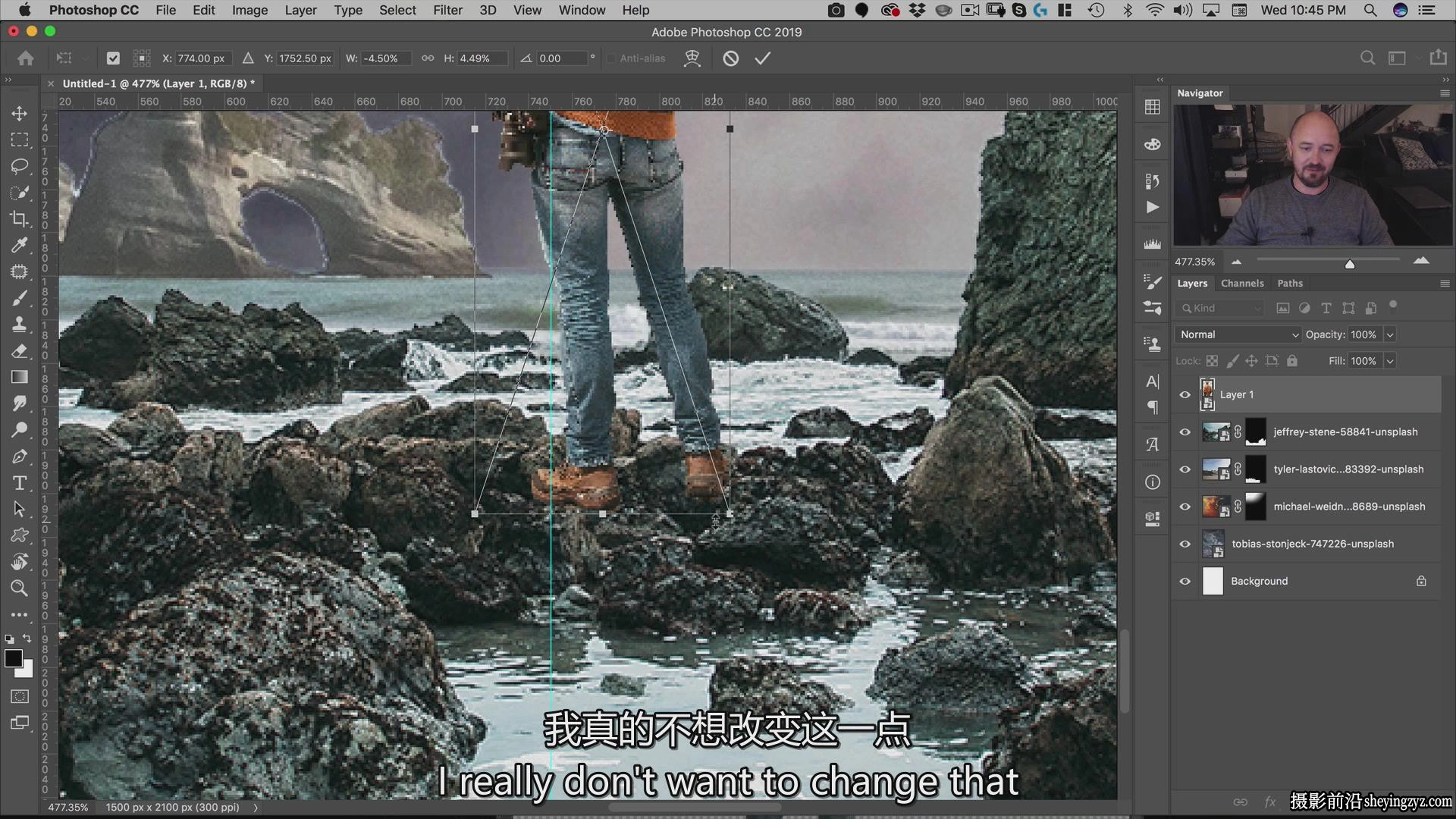Click the foreground color swatch
Image resolution: width=1456 pixels, height=819 pixels.
click(x=13, y=658)
